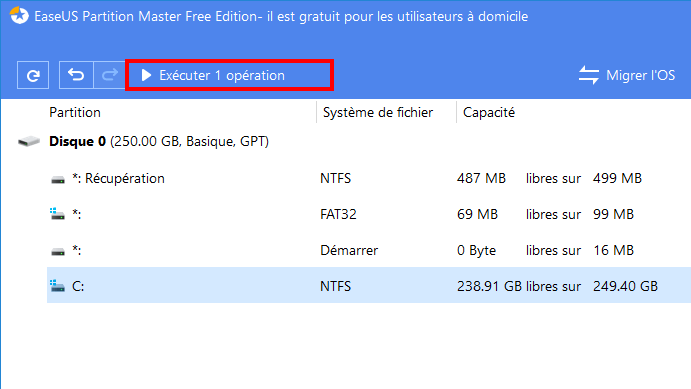Click the Capacité column header
Screen dimensions: 691x389
489,112
